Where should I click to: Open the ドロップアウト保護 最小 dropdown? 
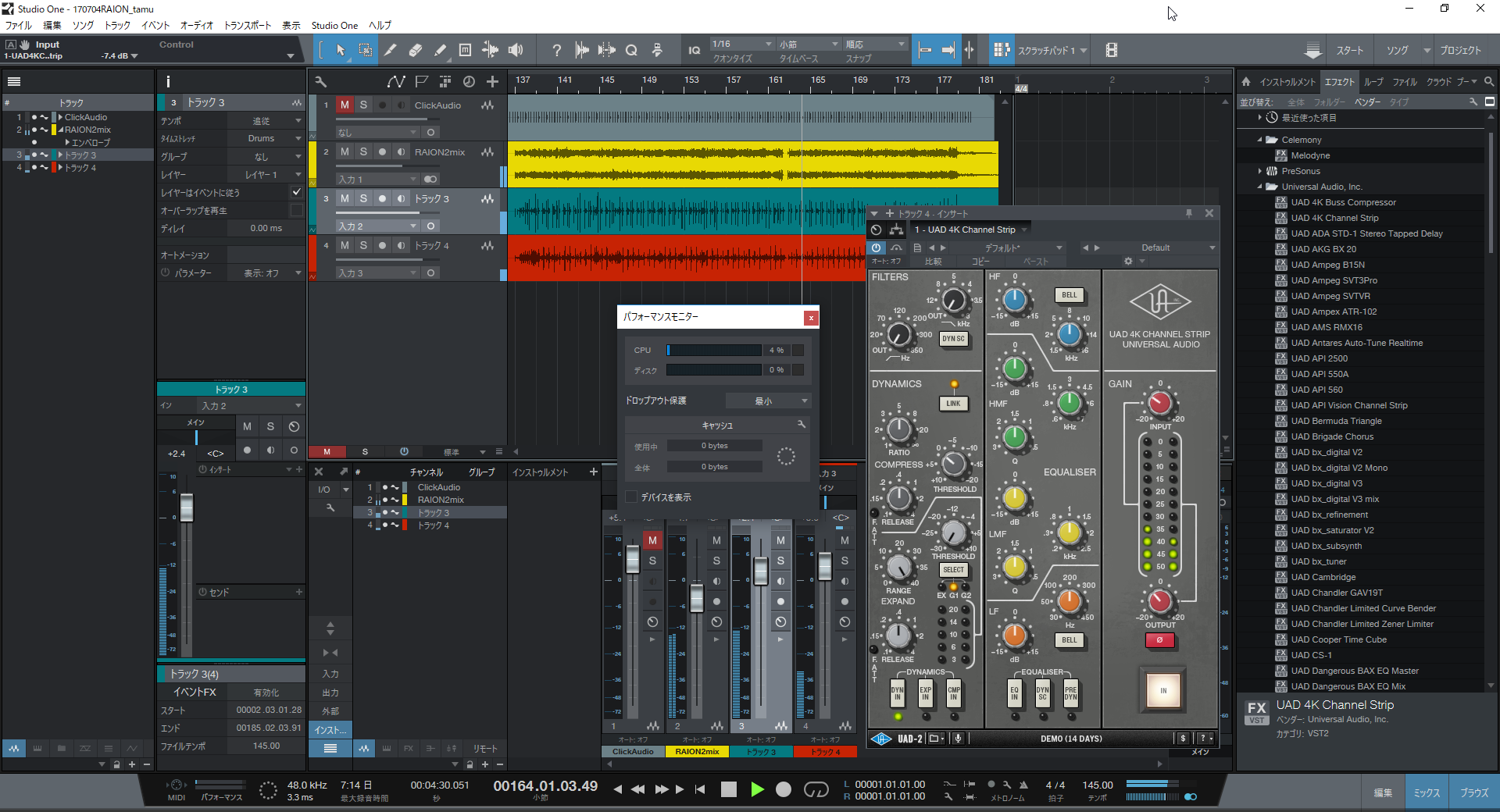[769, 401]
